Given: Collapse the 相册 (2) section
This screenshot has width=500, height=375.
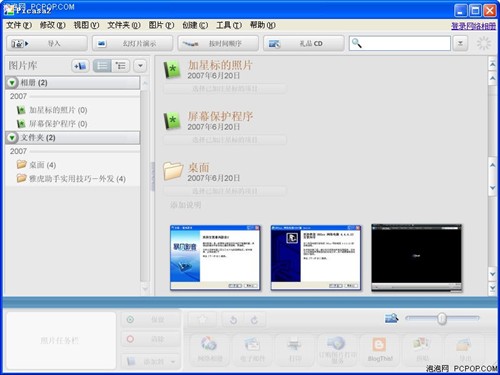Looking at the screenshot, I should (12, 83).
